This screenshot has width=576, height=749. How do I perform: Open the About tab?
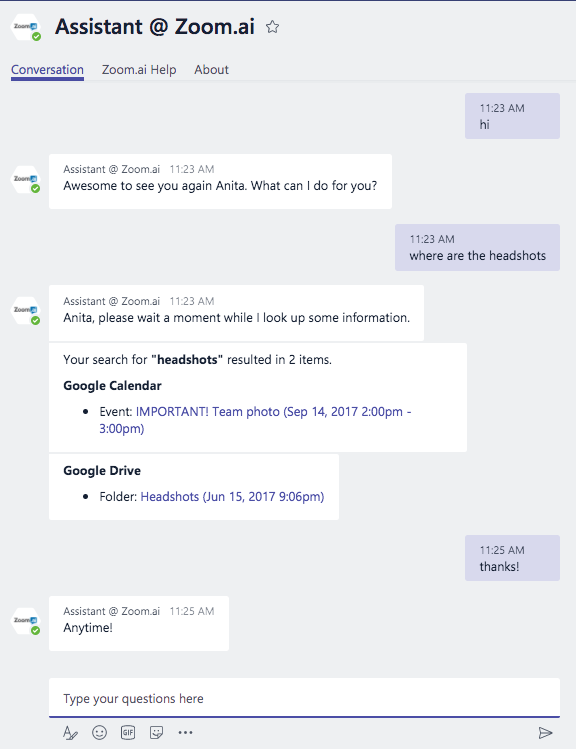point(211,70)
